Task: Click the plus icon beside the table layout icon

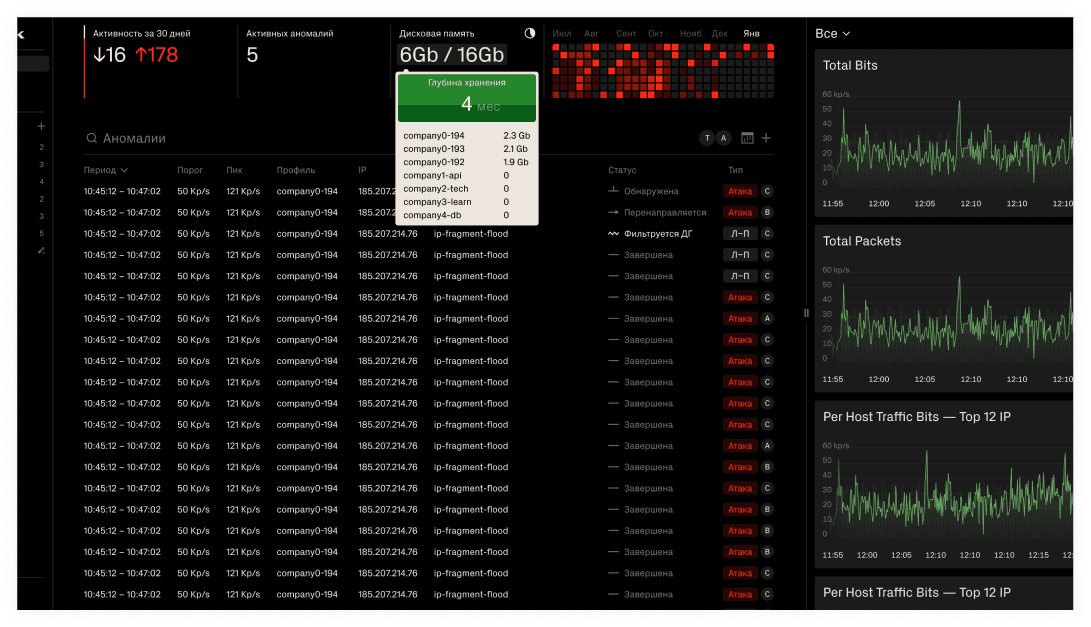Action: tap(765, 137)
